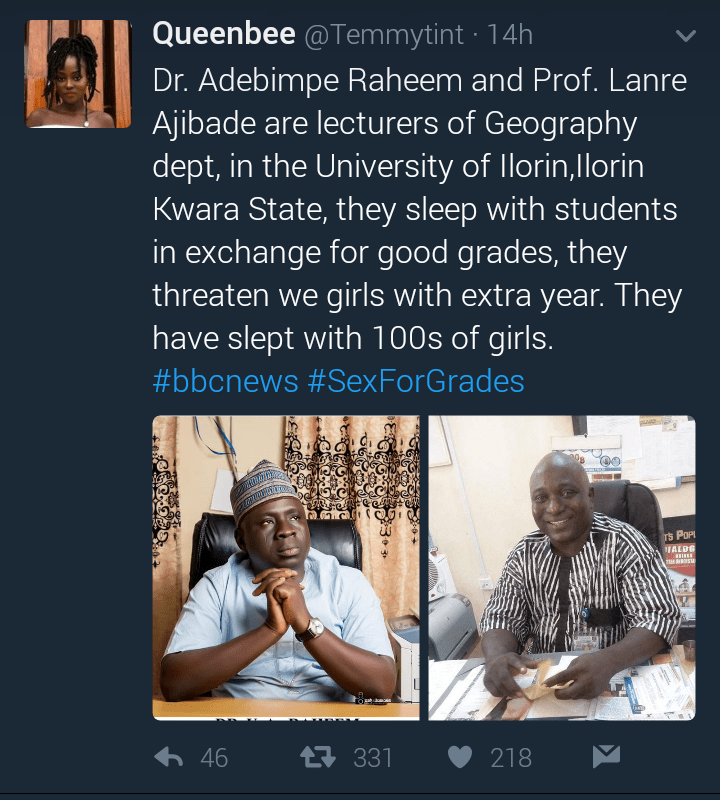Screen dimensions: 720x800
Task: Click the 14h timestamp
Action: point(510,35)
